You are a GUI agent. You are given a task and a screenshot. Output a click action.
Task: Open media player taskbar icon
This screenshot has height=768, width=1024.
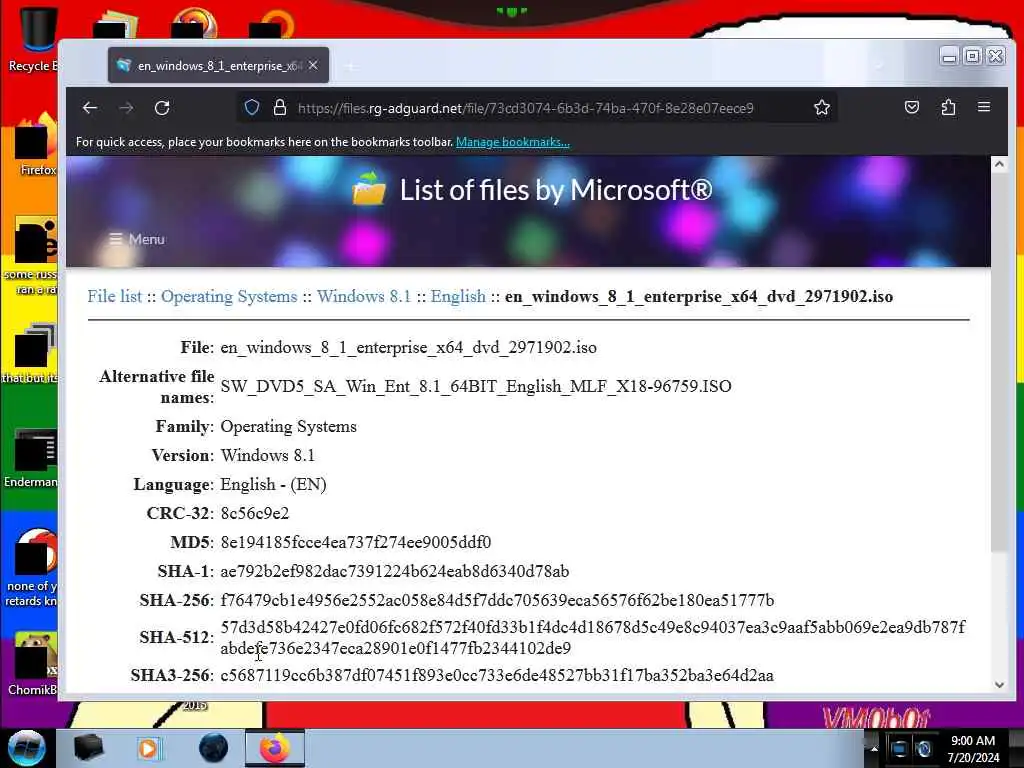click(x=149, y=748)
